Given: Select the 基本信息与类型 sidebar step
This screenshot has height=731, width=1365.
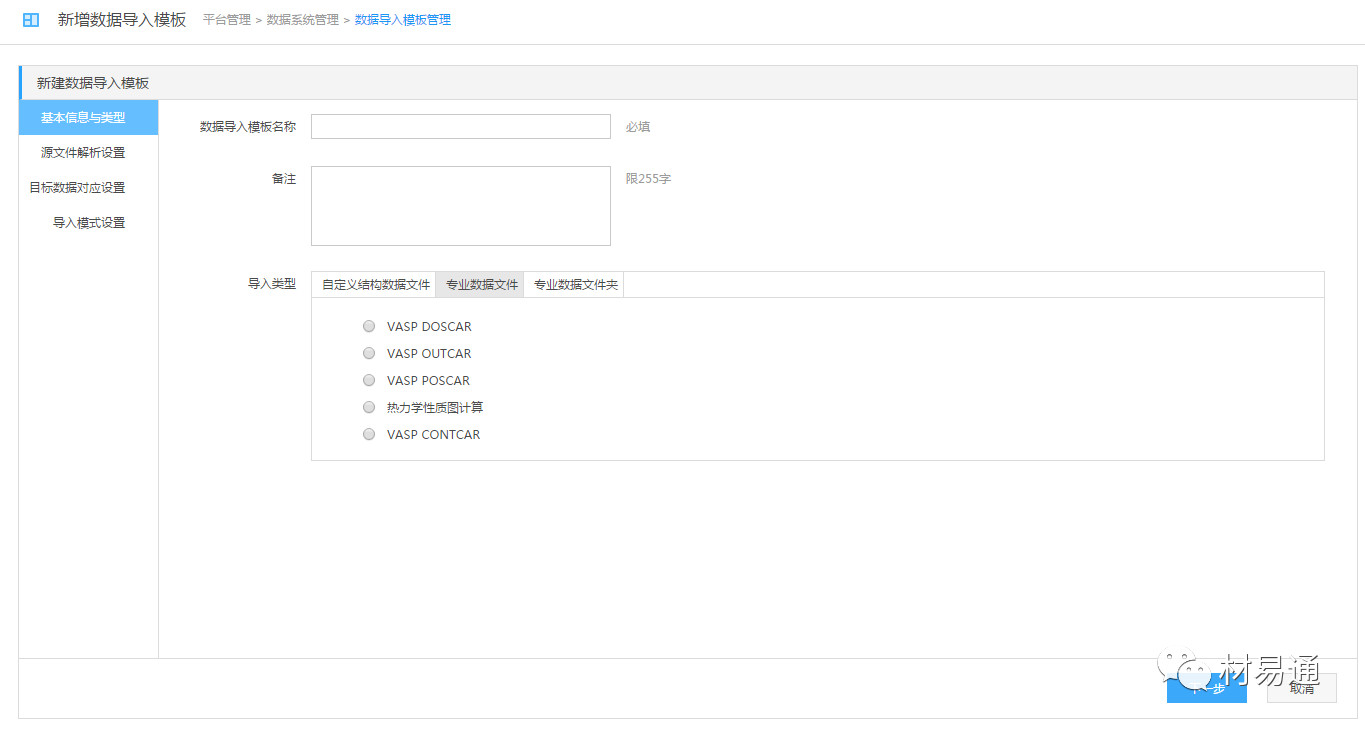Looking at the screenshot, I should [88, 118].
